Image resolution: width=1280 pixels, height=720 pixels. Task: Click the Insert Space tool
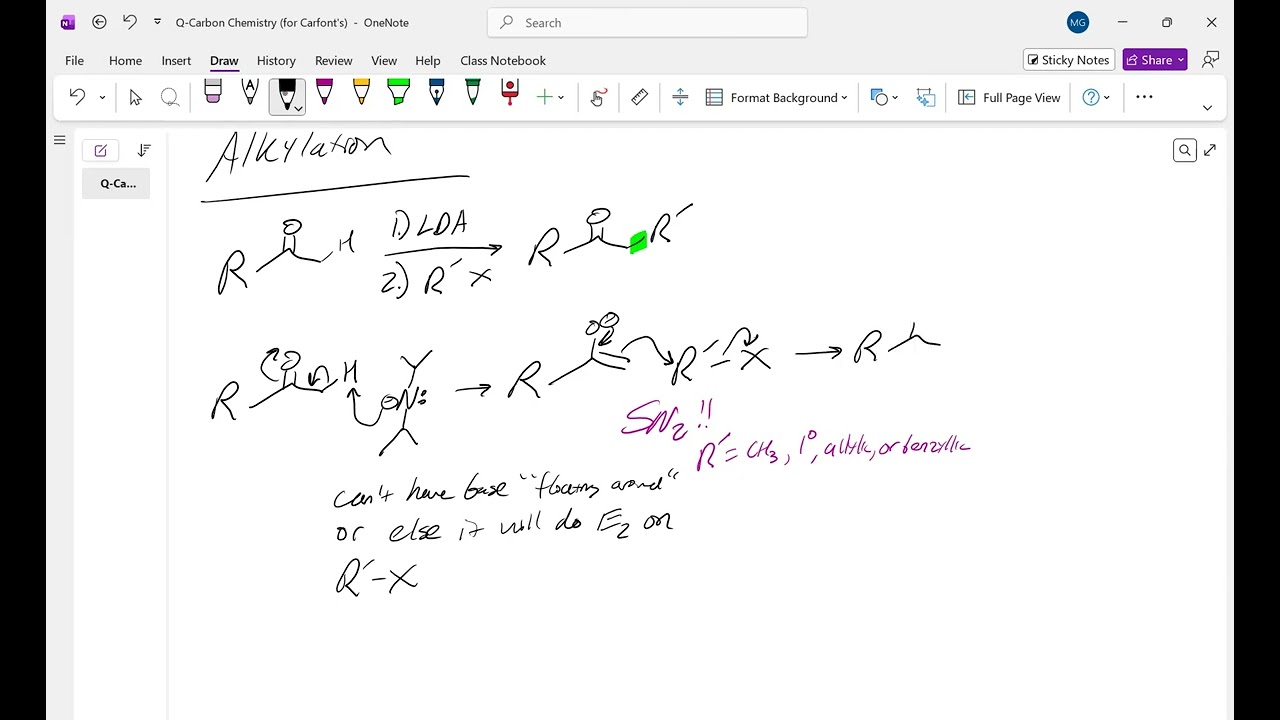pos(680,97)
